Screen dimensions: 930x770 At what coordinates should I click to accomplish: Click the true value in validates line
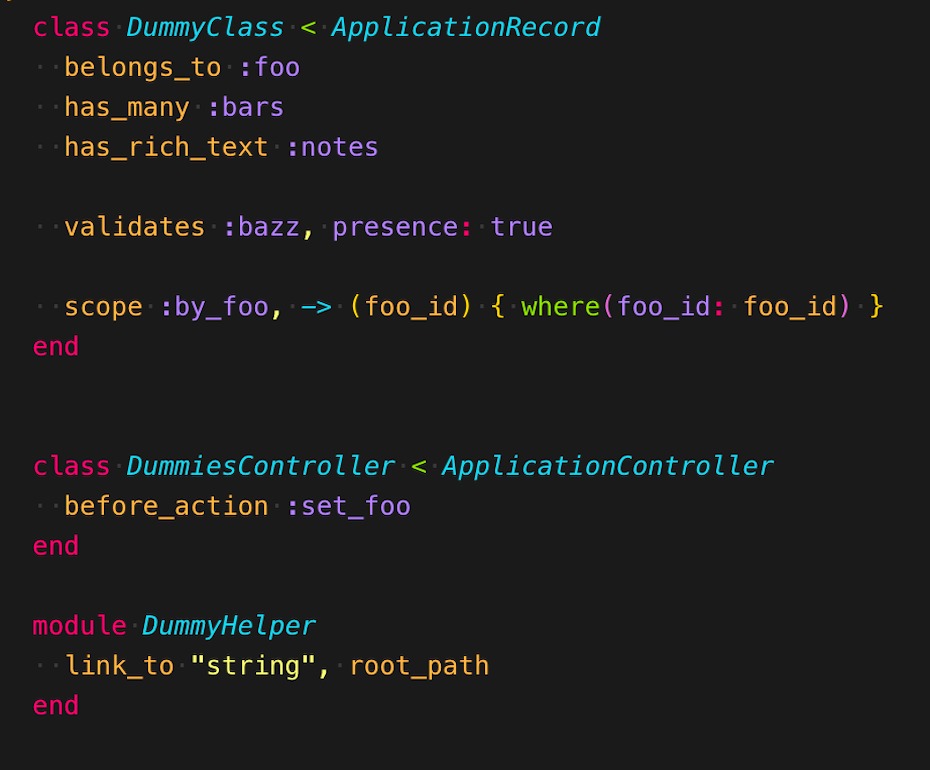tap(521, 227)
